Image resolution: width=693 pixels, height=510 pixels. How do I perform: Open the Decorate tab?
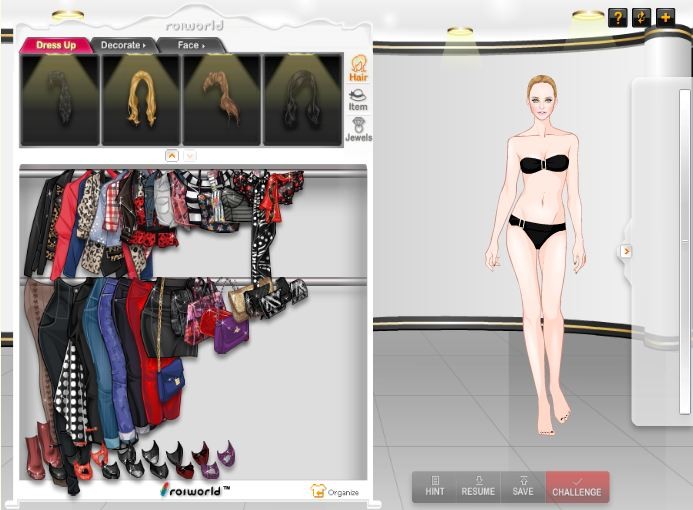click(125, 45)
